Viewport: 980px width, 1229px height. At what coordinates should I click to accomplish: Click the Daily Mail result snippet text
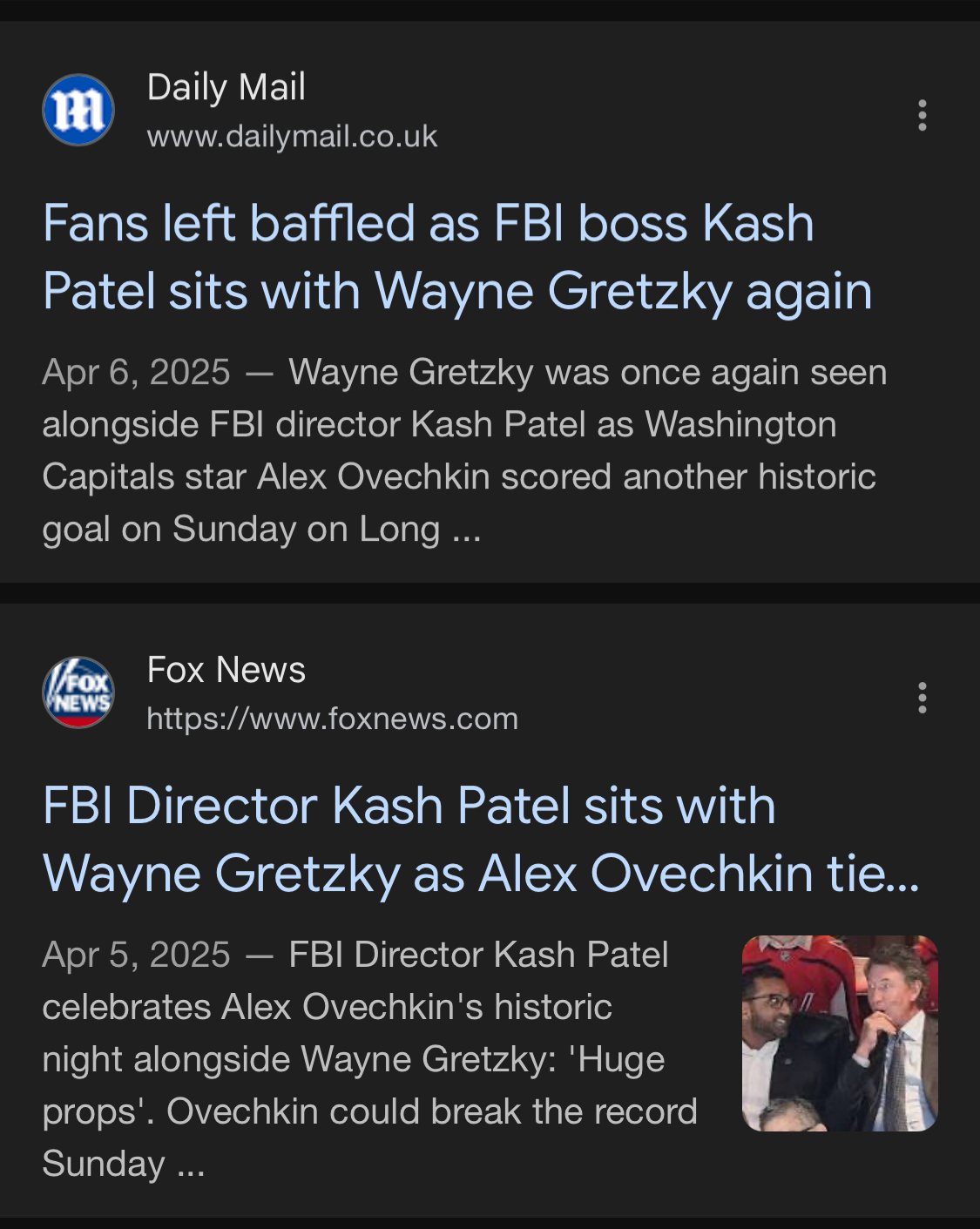(x=462, y=450)
